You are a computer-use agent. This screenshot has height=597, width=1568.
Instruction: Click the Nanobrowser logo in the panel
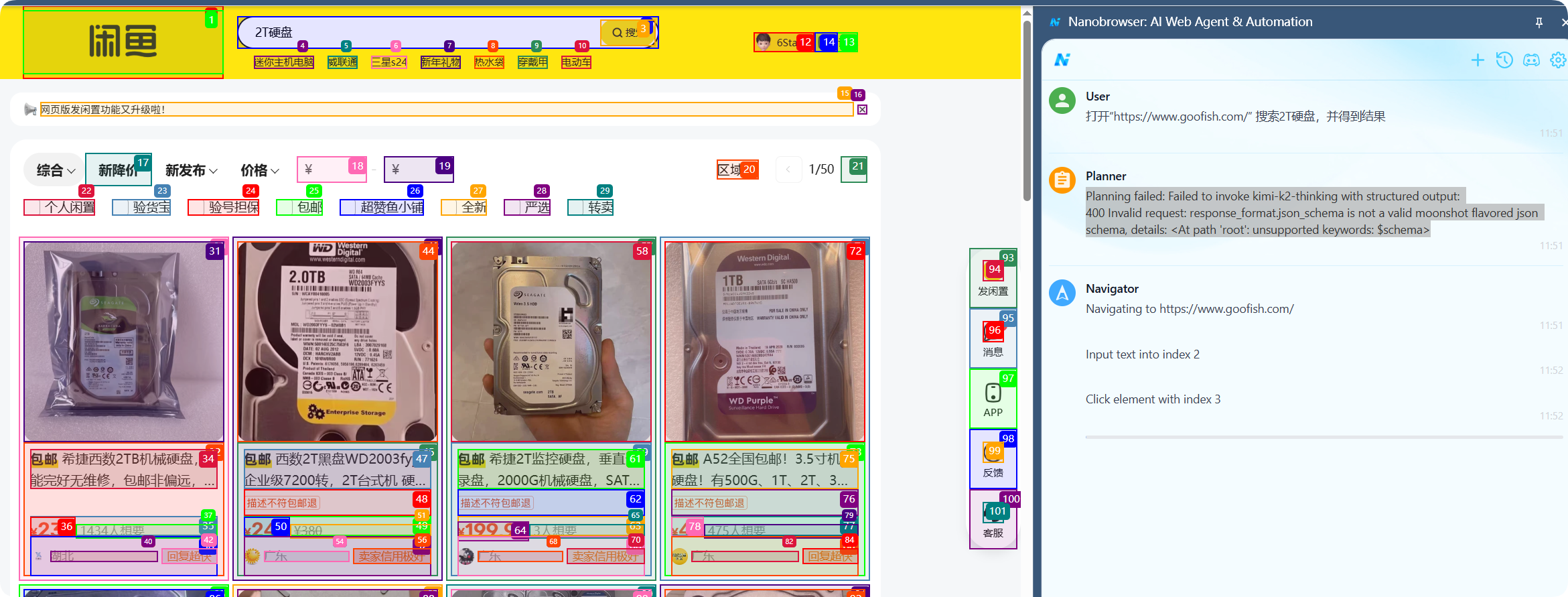(1062, 60)
